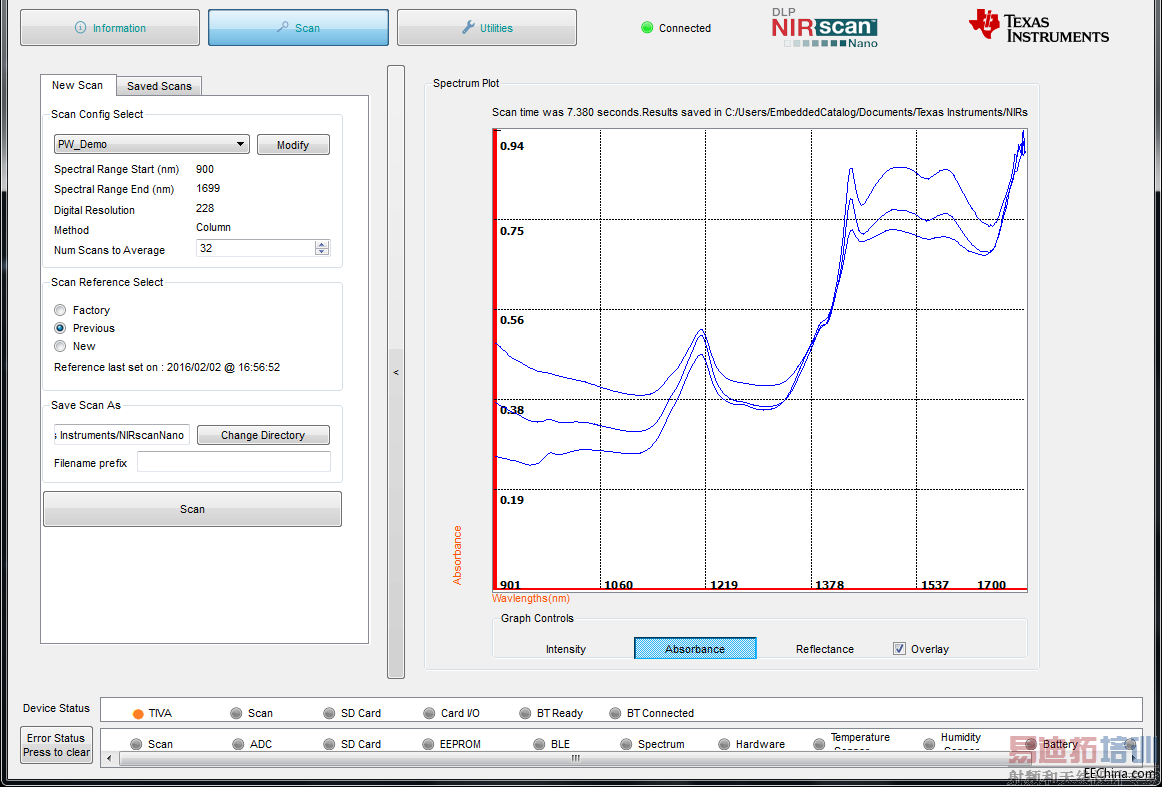
Task: Show the Absorbance graph
Action: coord(695,648)
